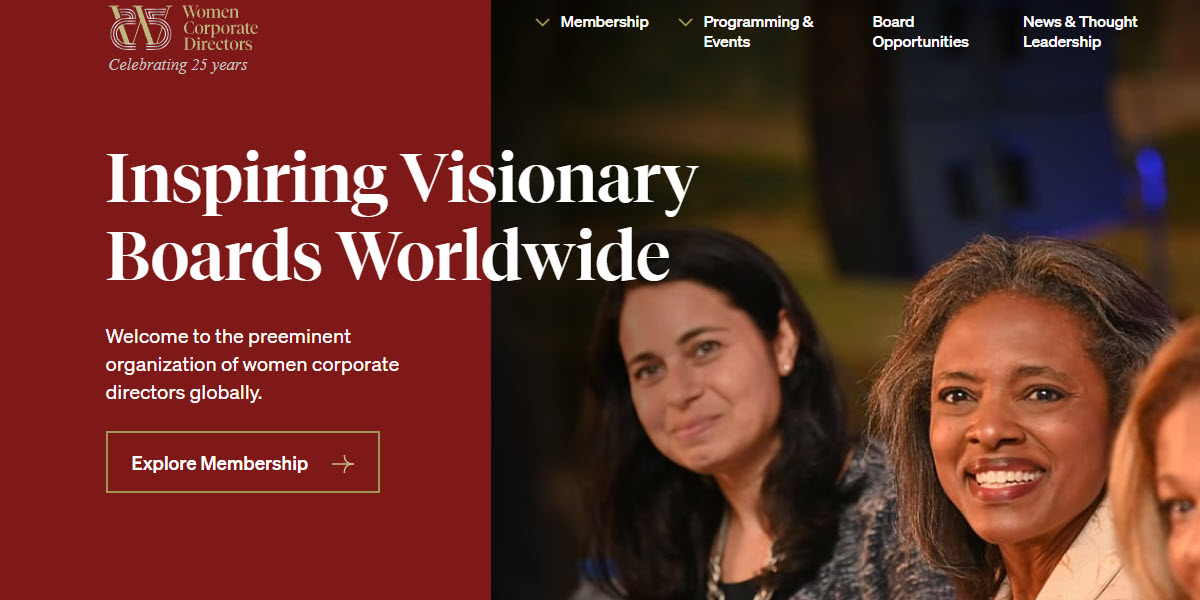This screenshot has width=1200, height=600.
Task: Open the News & Thought Leadership section
Action: click(x=1079, y=31)
